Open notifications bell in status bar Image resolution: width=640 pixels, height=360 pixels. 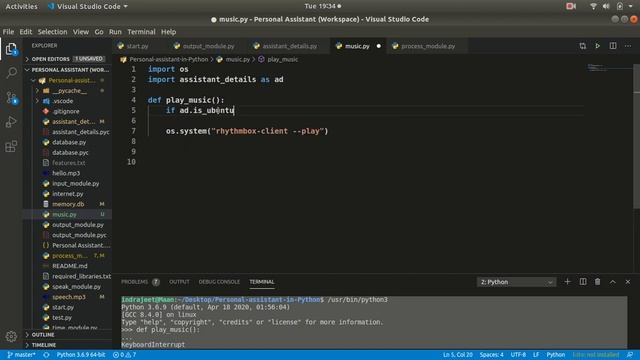[630, 355]
